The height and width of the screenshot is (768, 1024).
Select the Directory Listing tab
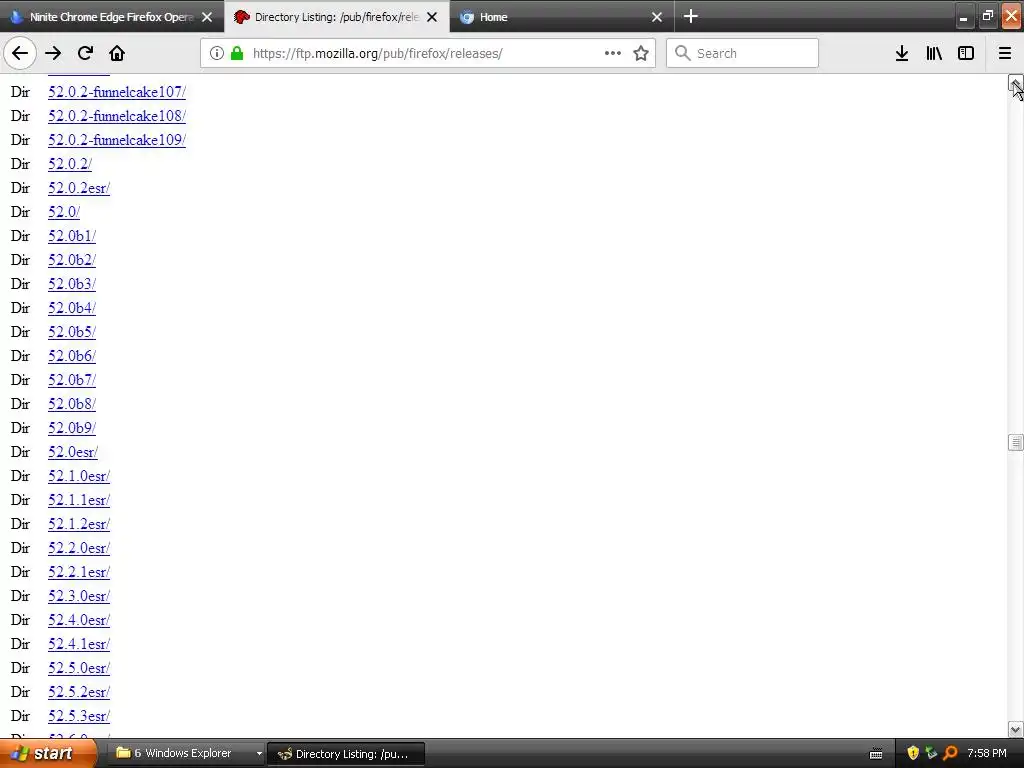[336, 17]
